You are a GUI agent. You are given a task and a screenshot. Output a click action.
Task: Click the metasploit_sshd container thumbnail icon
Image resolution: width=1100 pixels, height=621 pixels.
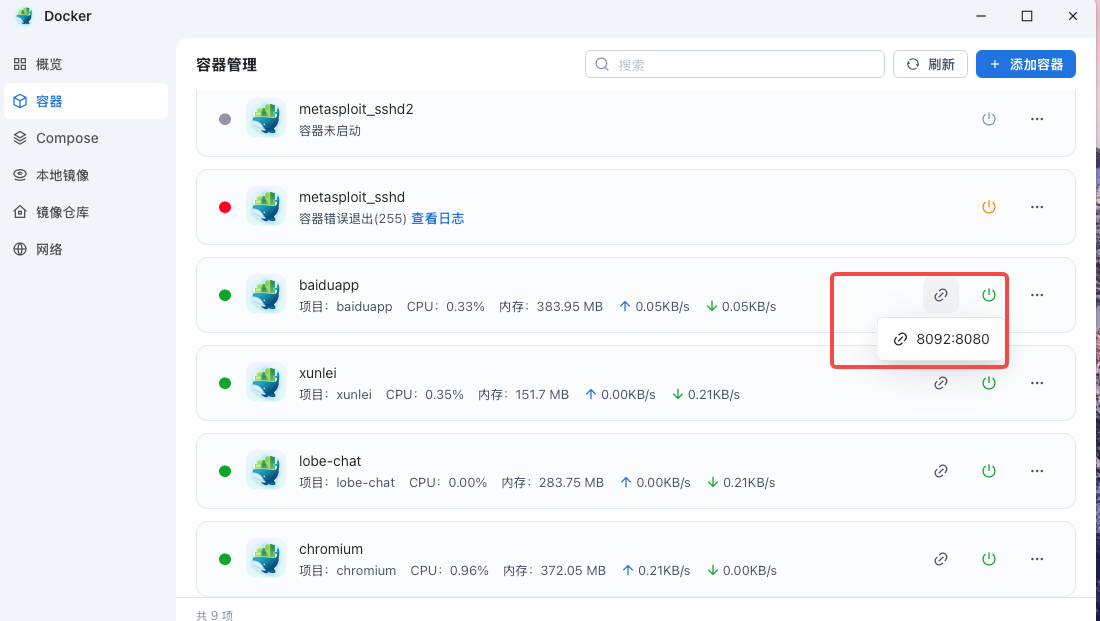tap(266, 206)
